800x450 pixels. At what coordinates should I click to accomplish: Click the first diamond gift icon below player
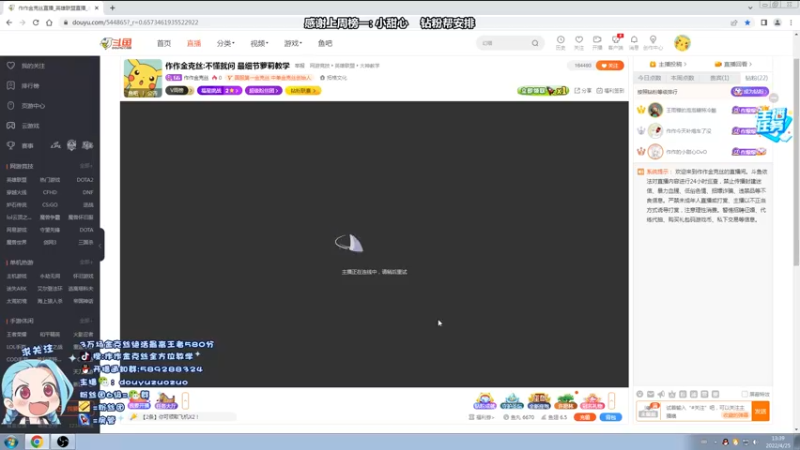(x=485, y=401)
